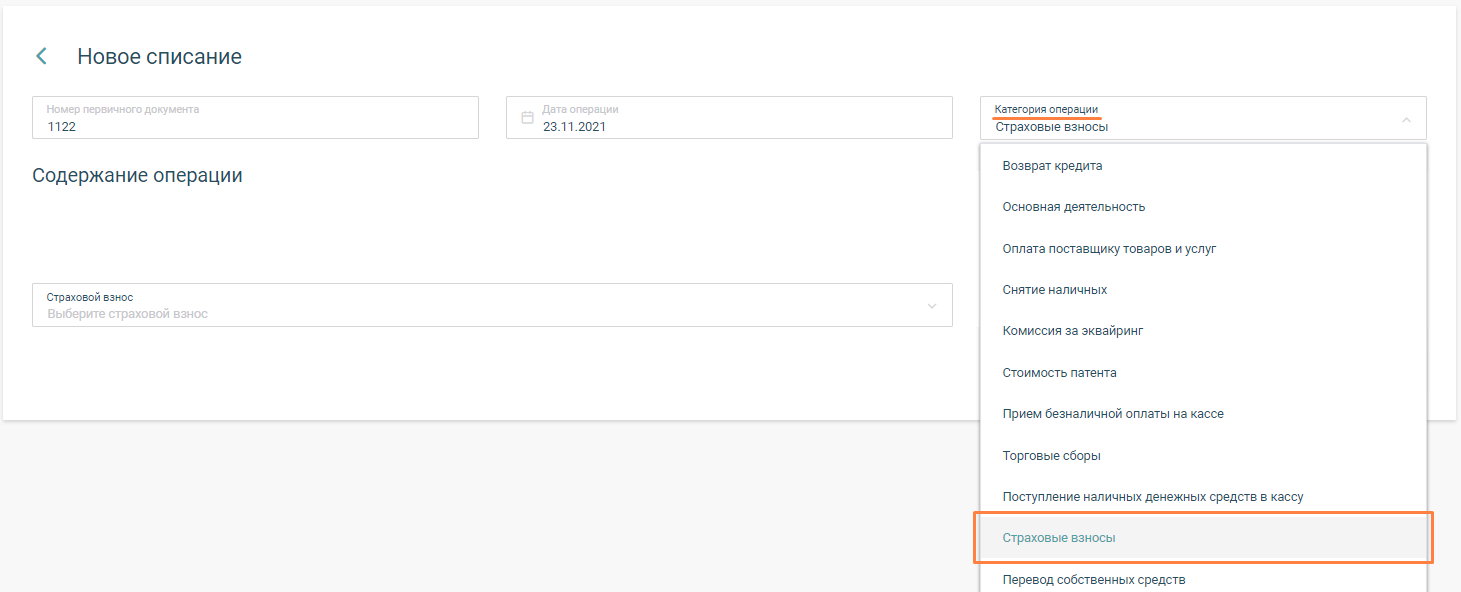The width and height of the screenshot is (1461, 592).
Task: Expand the Страховой взнос dropdown chevron
Action: click(932, 306)
